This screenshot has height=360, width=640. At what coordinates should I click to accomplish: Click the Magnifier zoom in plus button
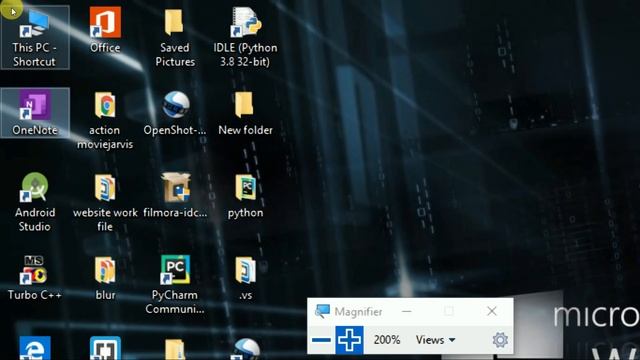click(349, 340)
